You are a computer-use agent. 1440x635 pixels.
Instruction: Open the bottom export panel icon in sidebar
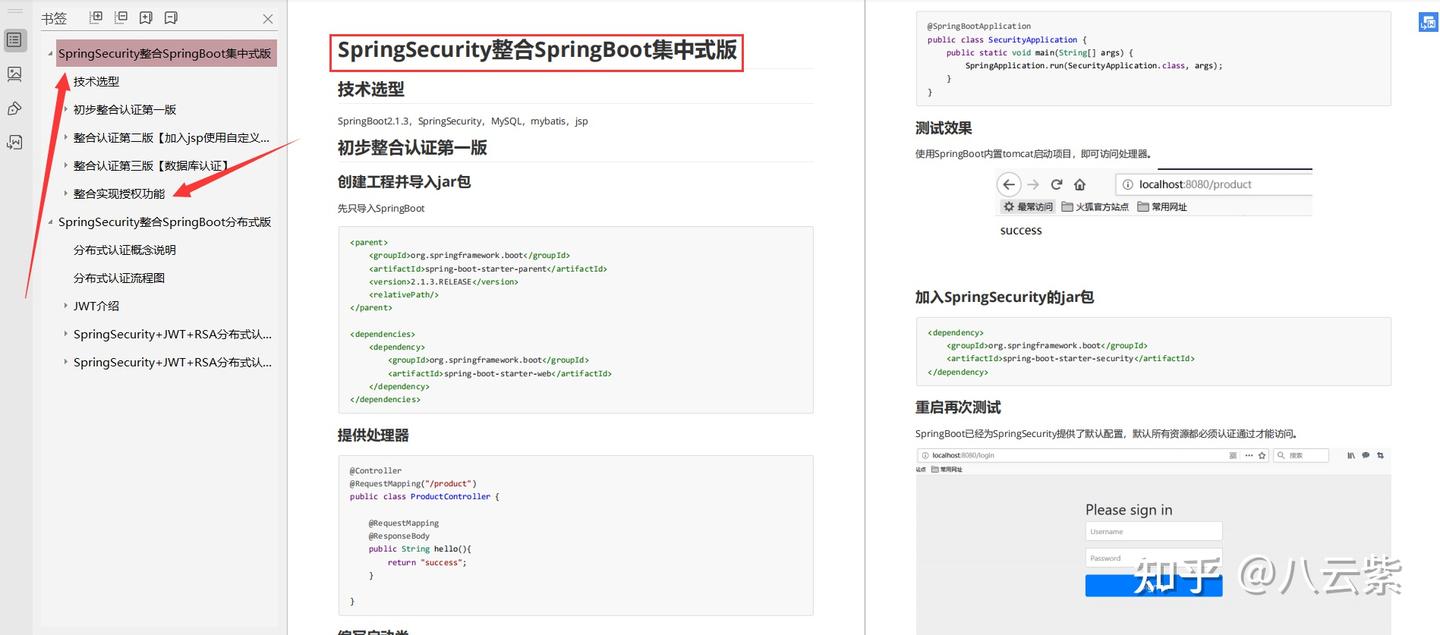point(14,142)
